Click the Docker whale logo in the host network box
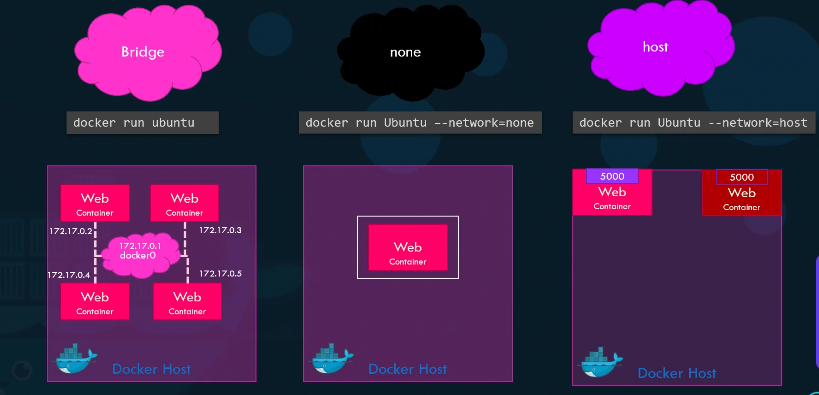The image size is (819, 395). tap(602, 362)
